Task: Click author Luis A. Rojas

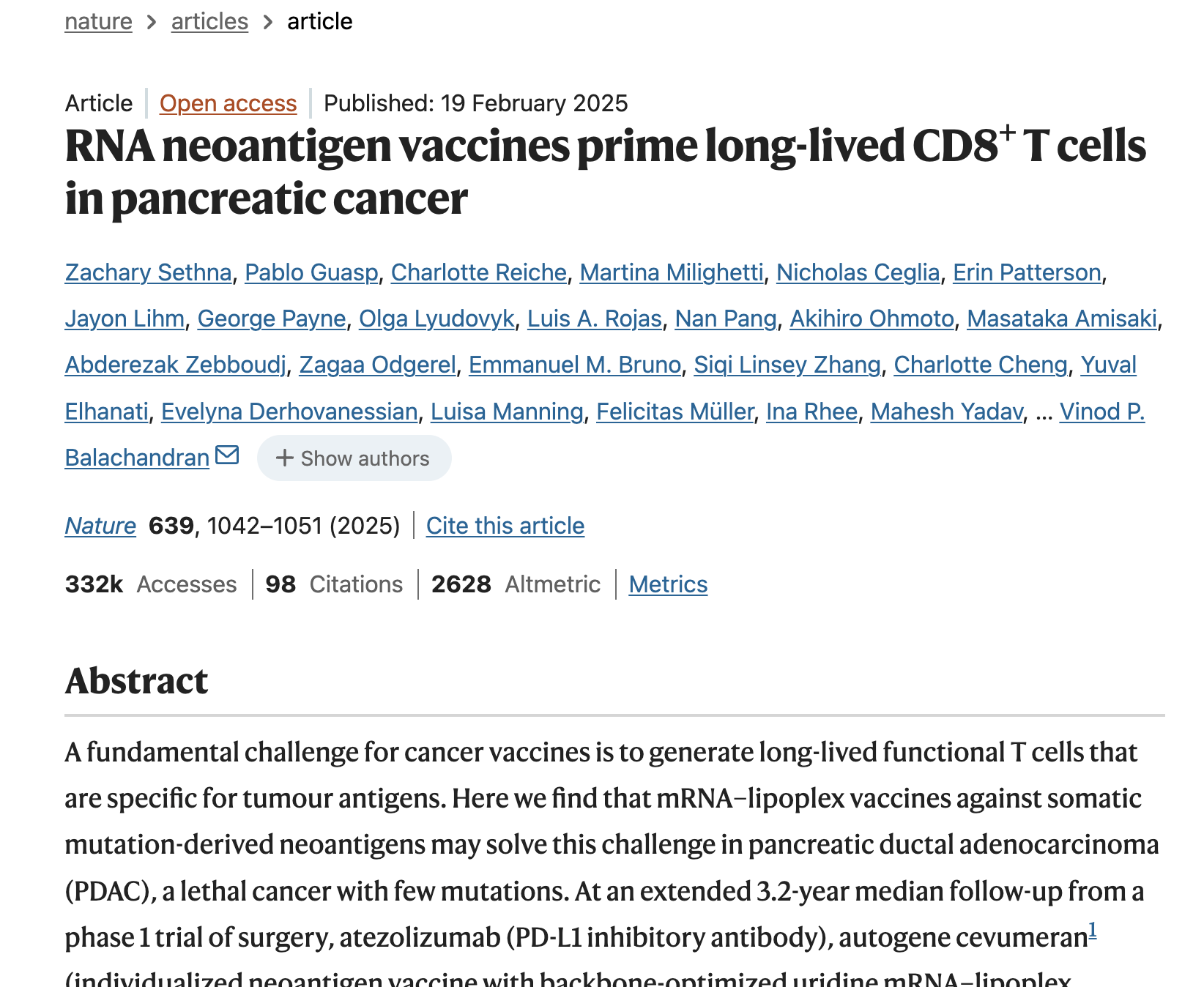Action: (x=595, y=319)
